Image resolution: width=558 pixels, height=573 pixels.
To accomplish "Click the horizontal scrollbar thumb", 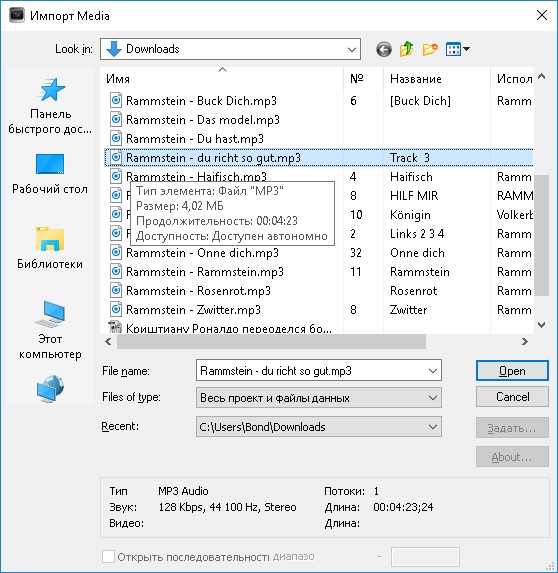I will [271, 341].
